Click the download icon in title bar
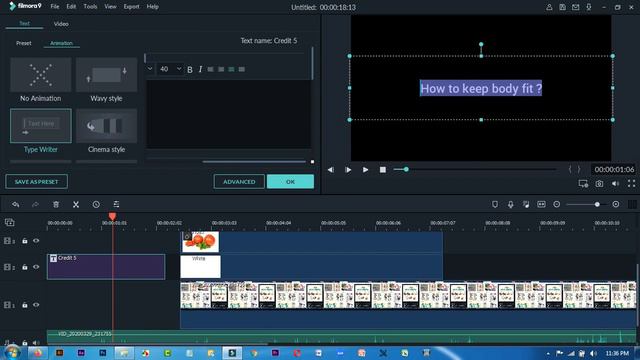Viewport: 640px width, 360px height. pos(589,7)
